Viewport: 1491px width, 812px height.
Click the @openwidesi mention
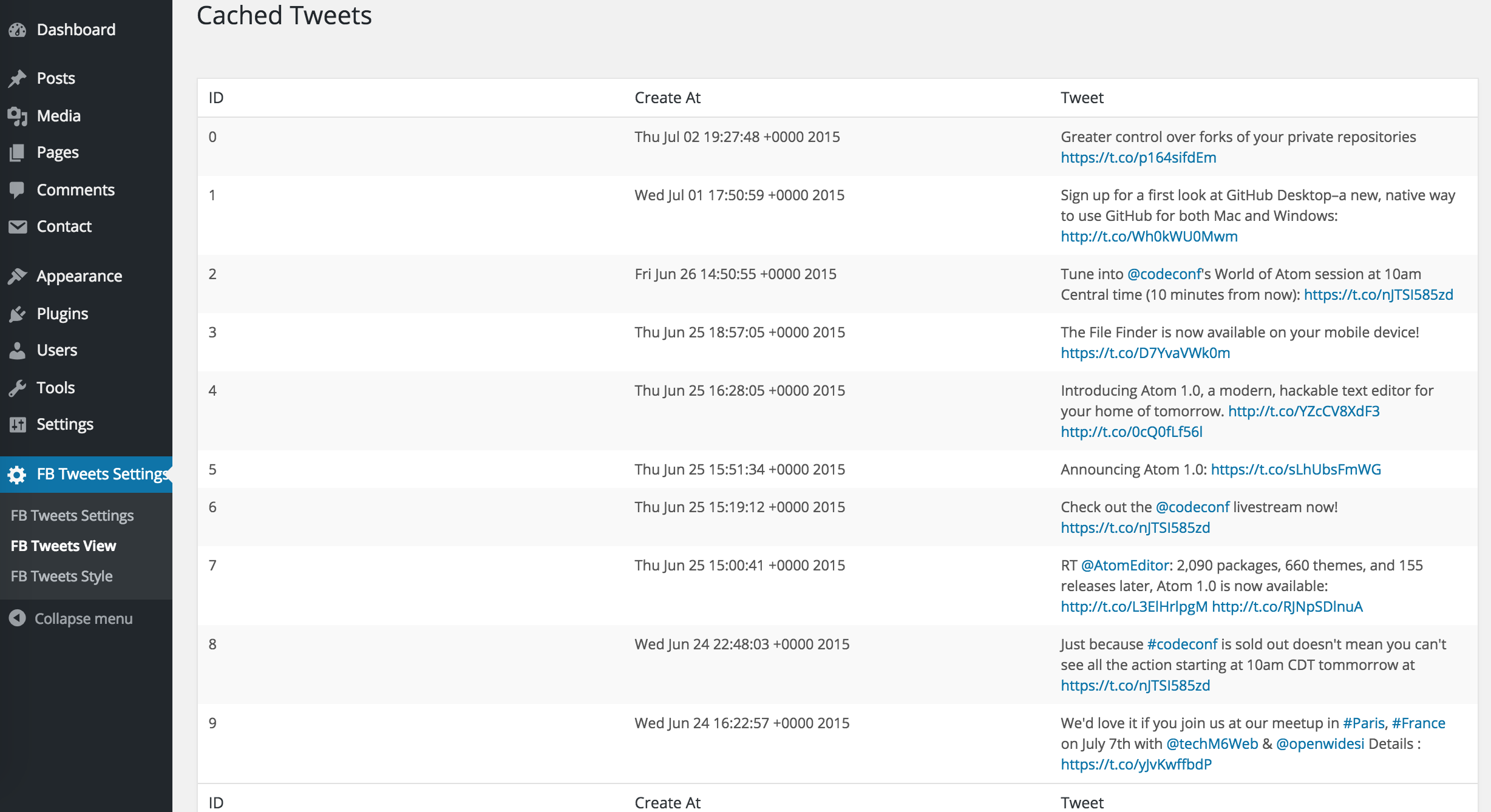coord(1320,744)
